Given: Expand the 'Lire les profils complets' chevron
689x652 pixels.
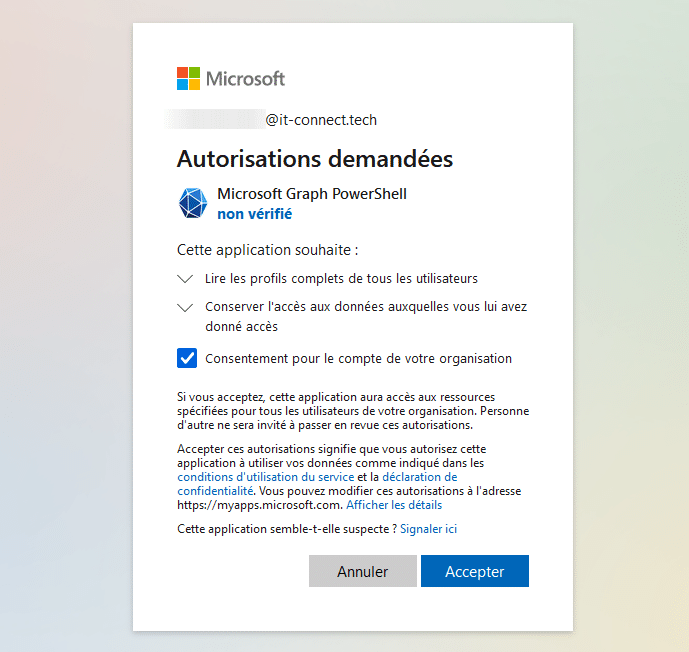Looking at the screenshot, I should 185,278.
